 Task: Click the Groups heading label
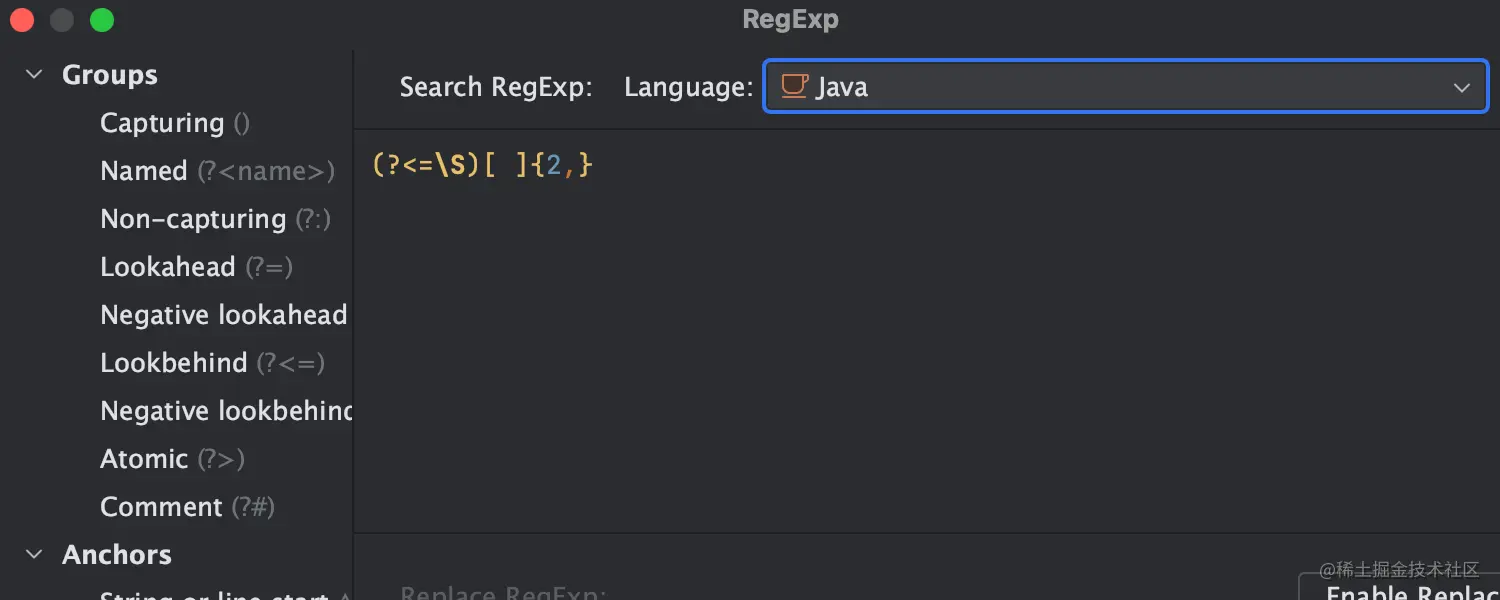[x=110, y=75]
